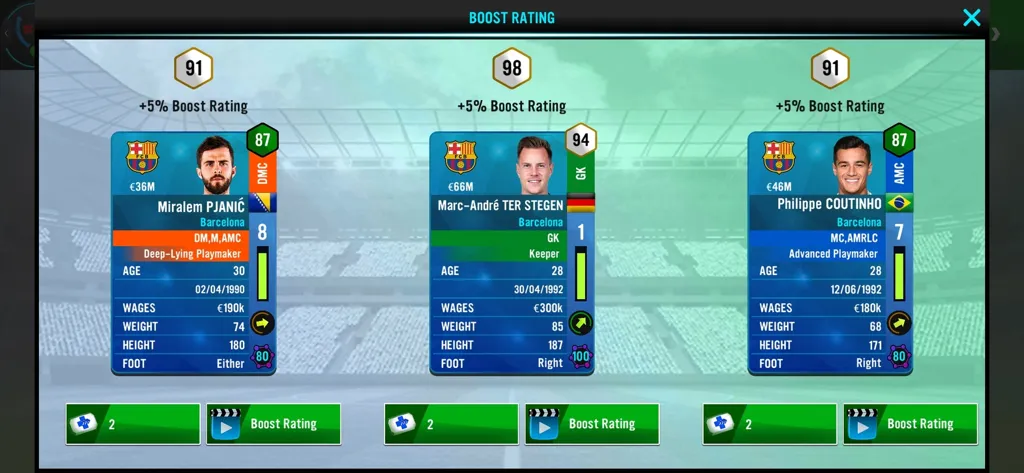Select Ter Stegen's 94 rating hexagon

581,139
